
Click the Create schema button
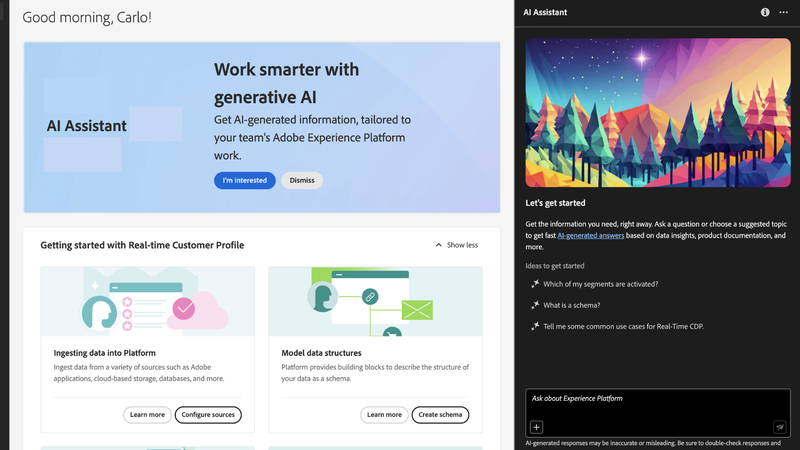pyautogui.click(x=440, y=415)
